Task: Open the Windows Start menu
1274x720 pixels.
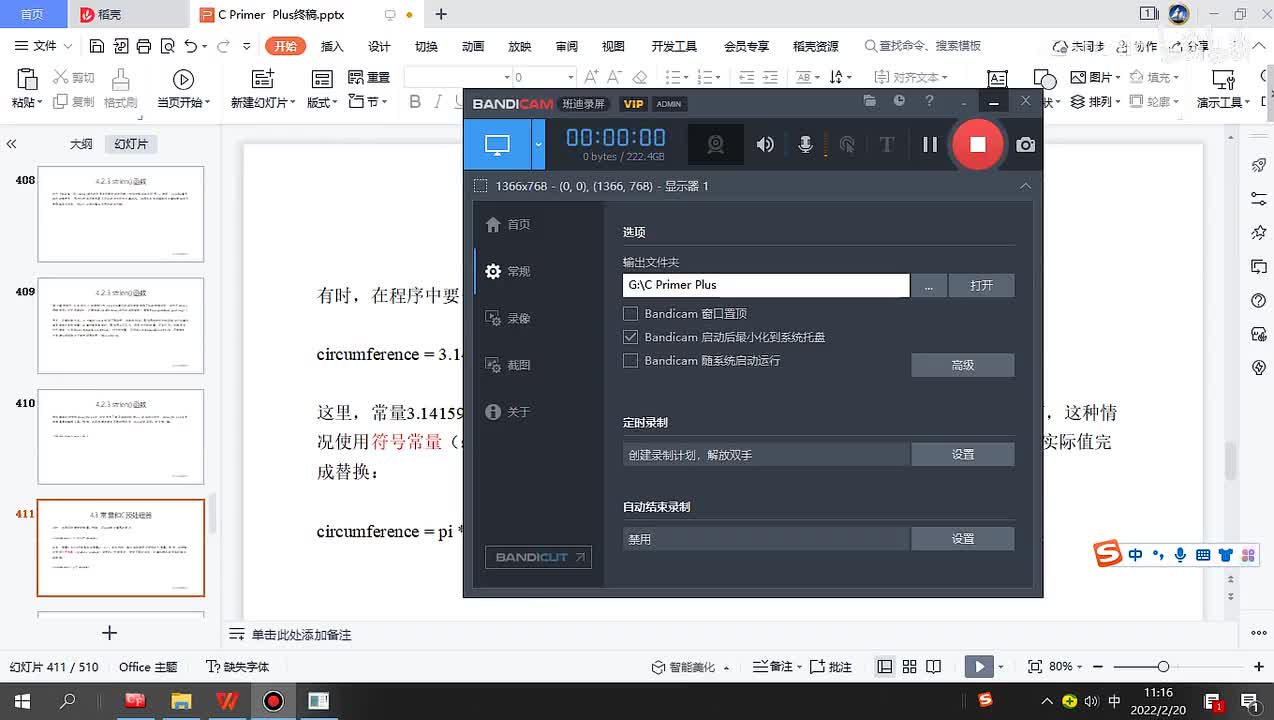Action: click(22, 701)
